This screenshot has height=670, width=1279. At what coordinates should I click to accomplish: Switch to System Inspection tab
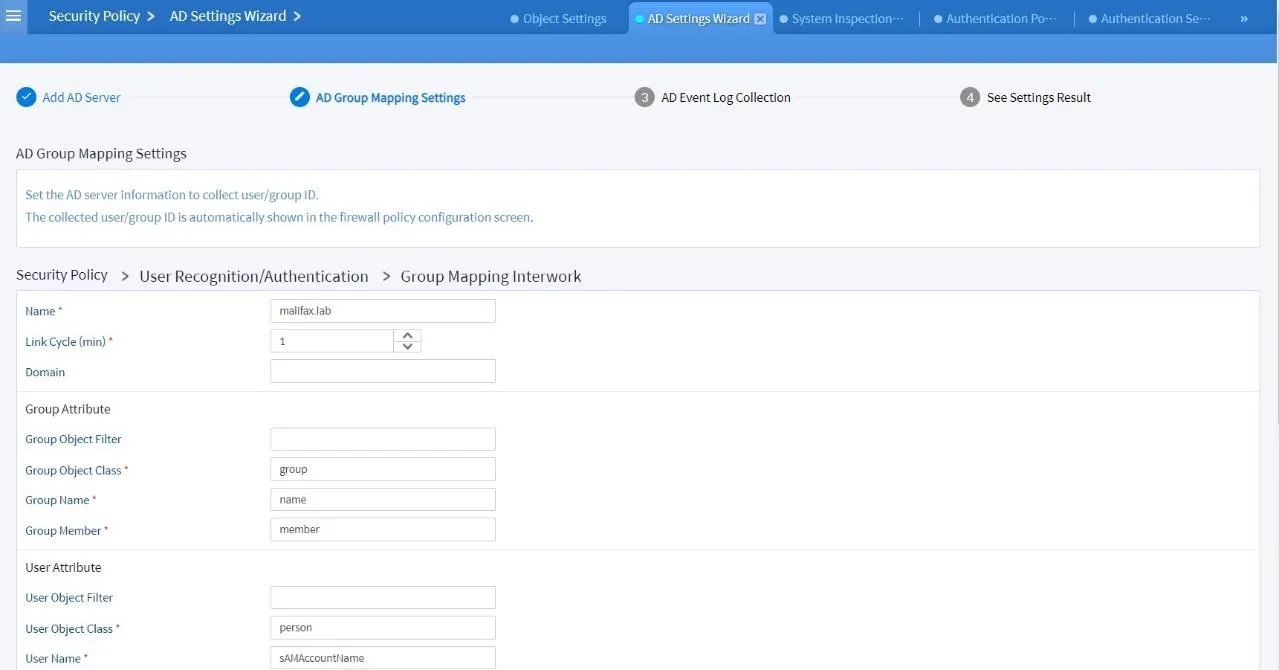[846, 19]
